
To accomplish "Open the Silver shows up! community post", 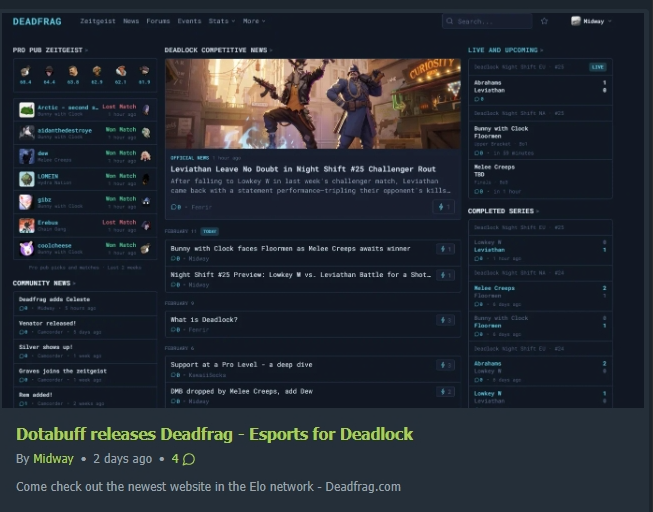I will point(45,347).
